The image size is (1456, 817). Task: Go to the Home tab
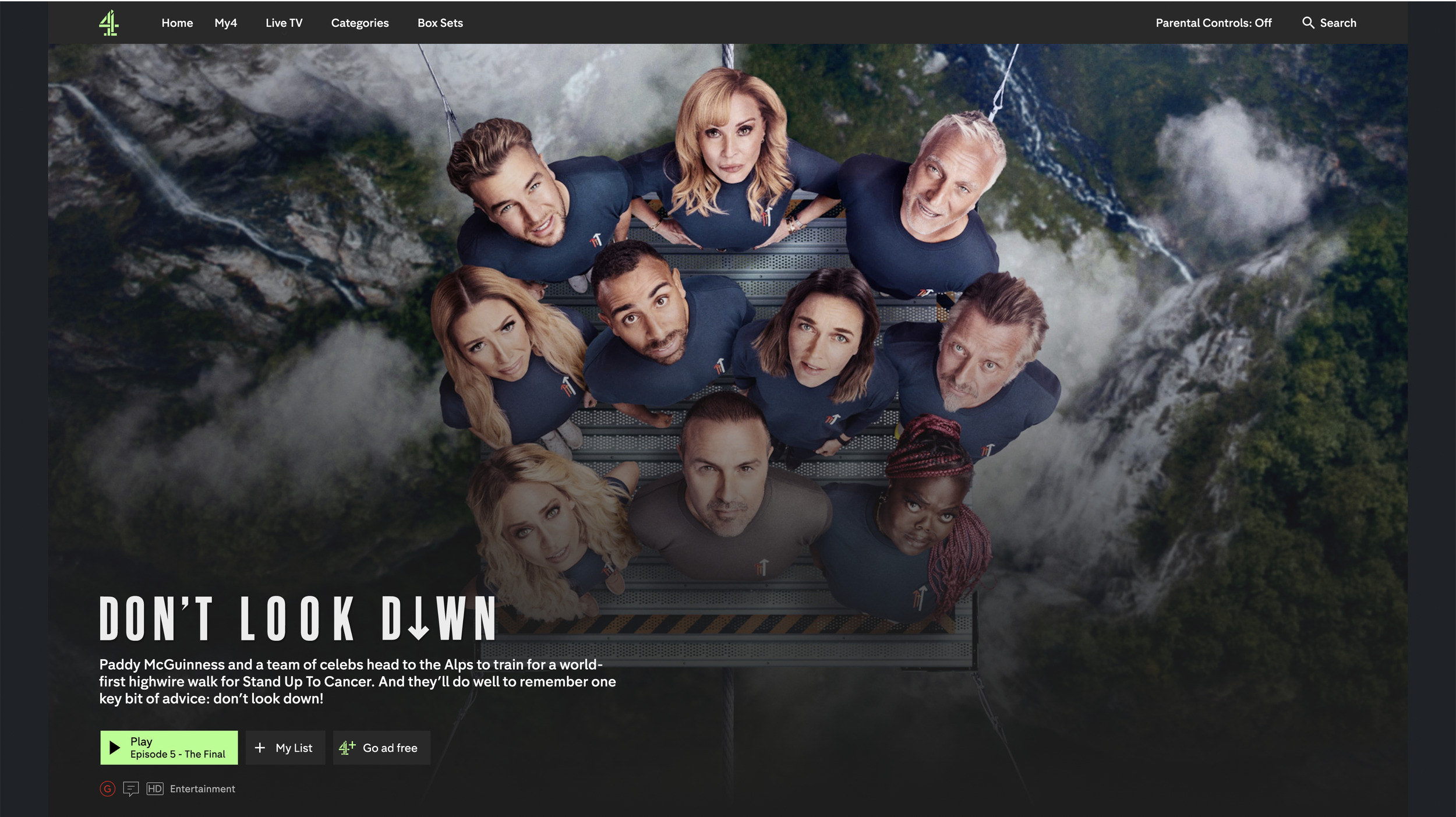[177, 23]
